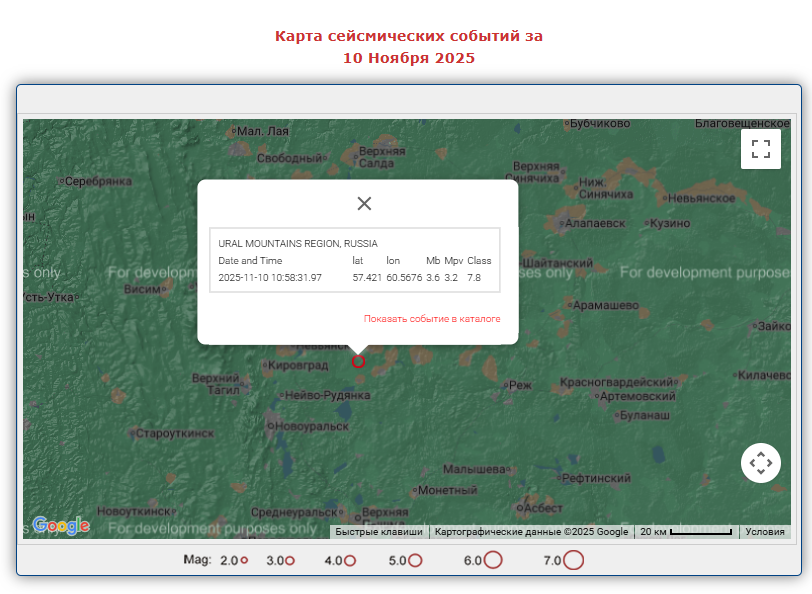Viewport: 812px width, 594px height.
Task: Click the Нейво-Рудянка label
Action: click(327, 395)
